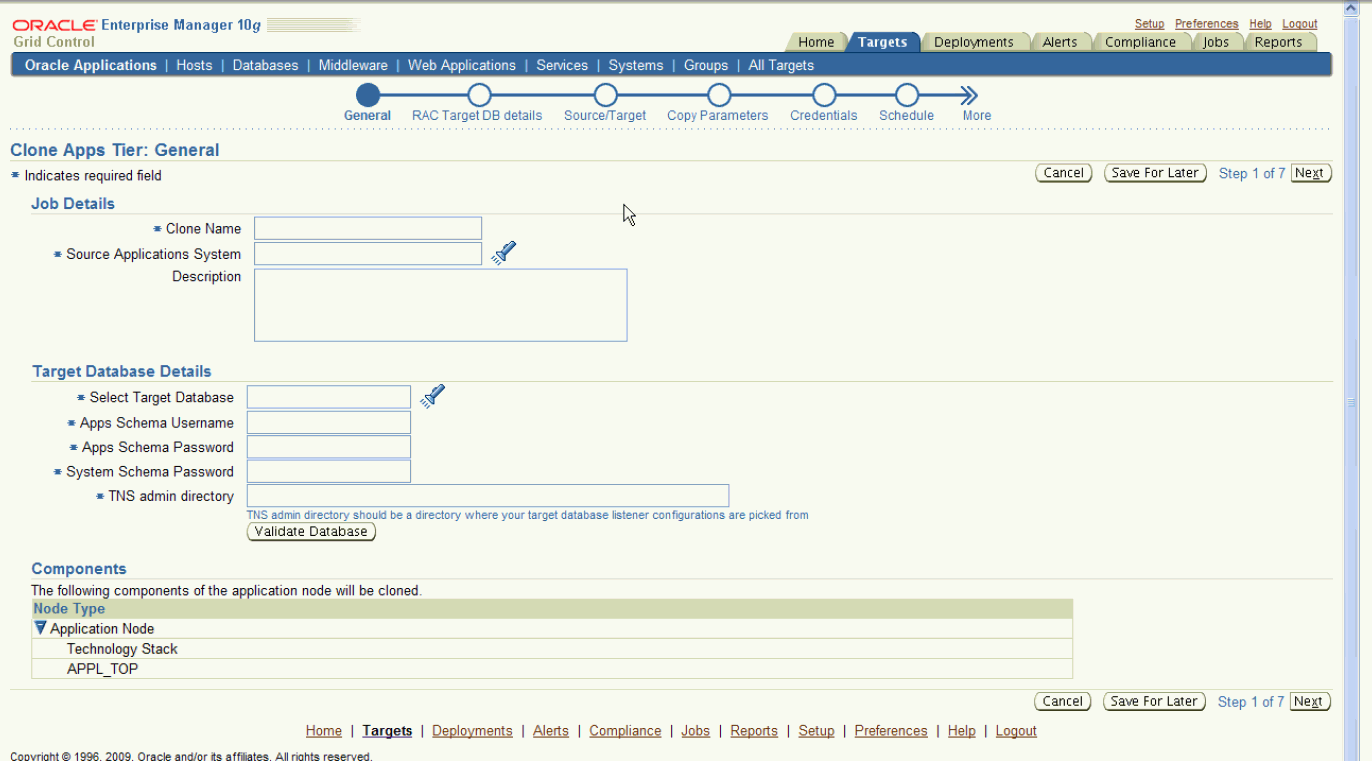Open the Preferences link at top right
The image size is (1372, 761).
[1206, 24]
